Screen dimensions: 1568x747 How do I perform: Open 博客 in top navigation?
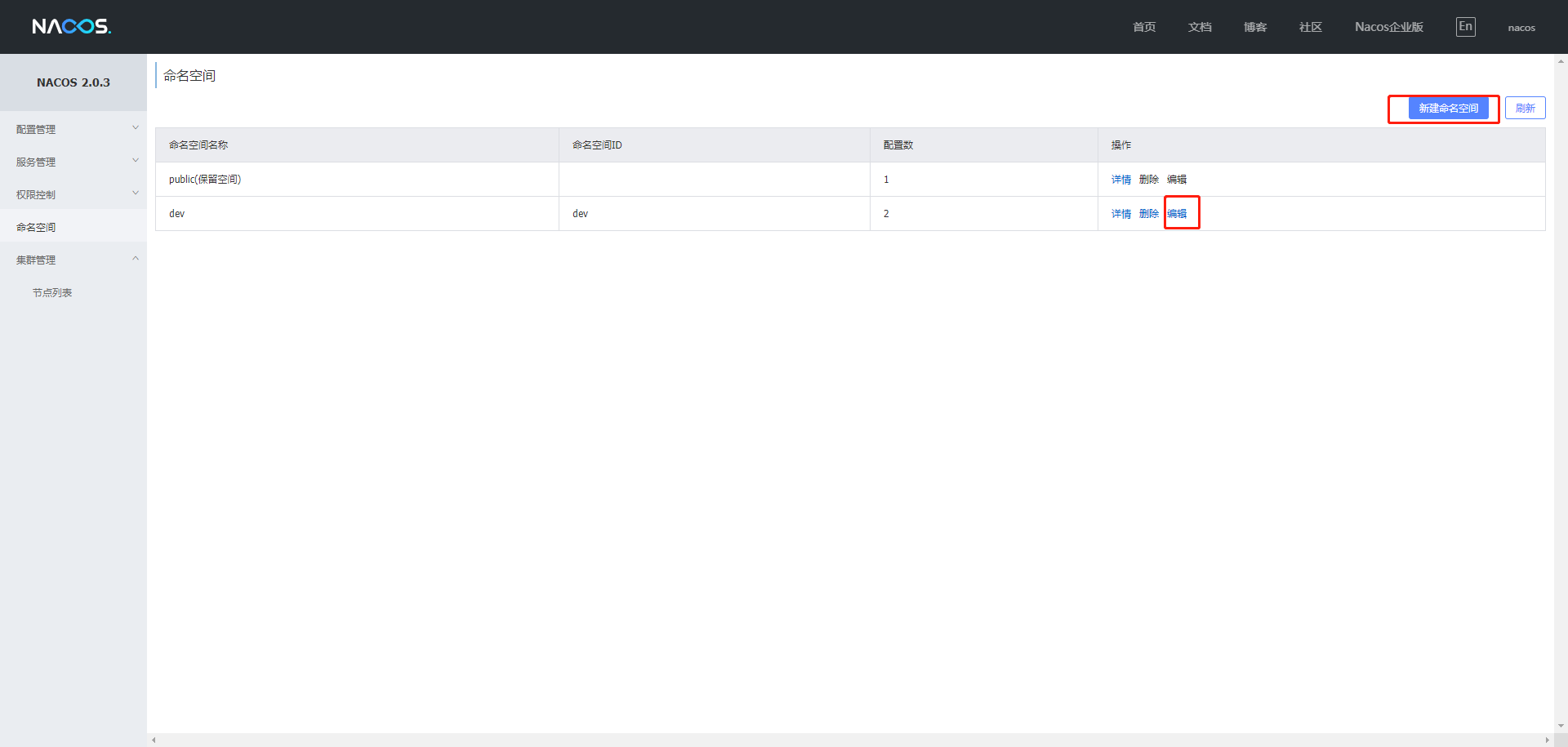click(1255, 27)
